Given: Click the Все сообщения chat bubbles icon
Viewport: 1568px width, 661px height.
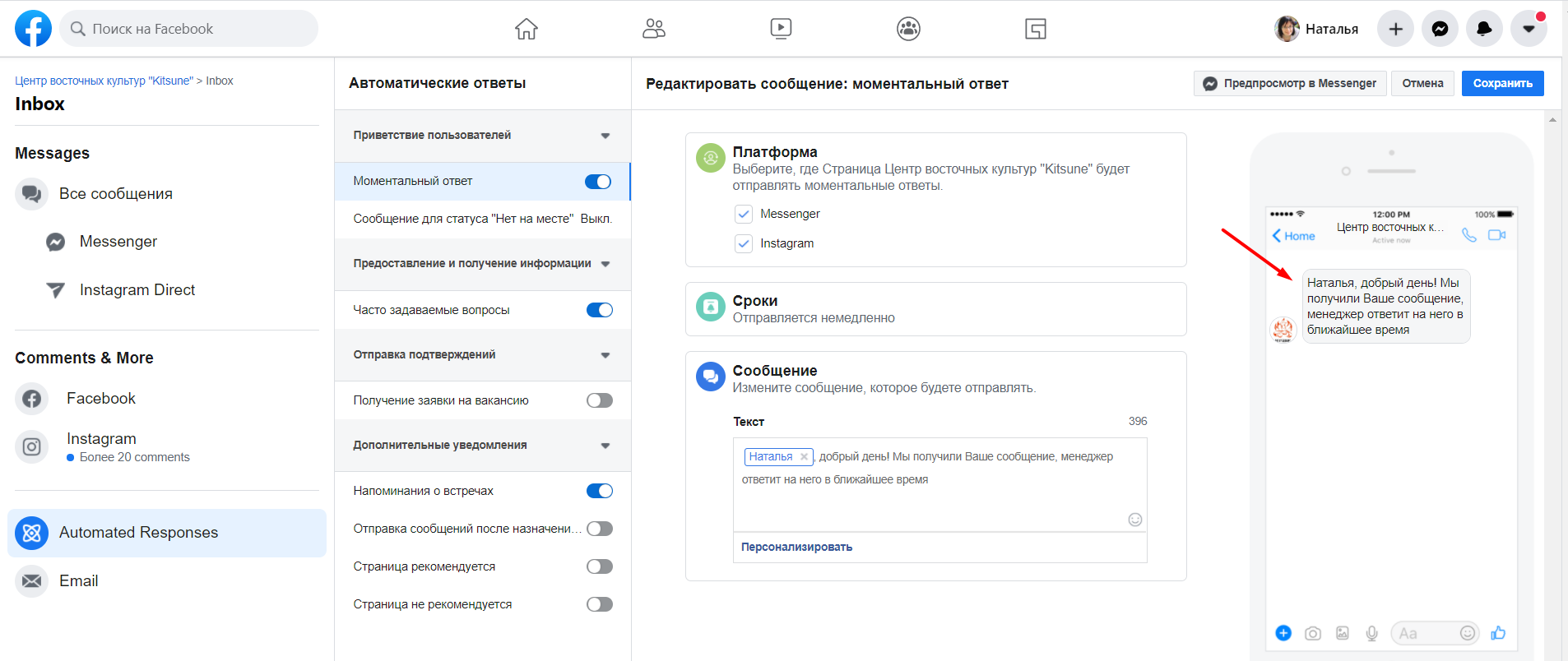Looking at the screenshot, I should (x=32, y=194).
